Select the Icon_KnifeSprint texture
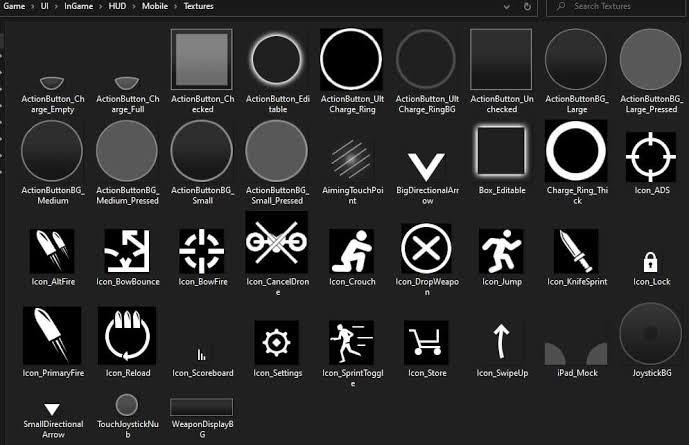689x445 pixels. pyautogui.click(x=576, y=251)
